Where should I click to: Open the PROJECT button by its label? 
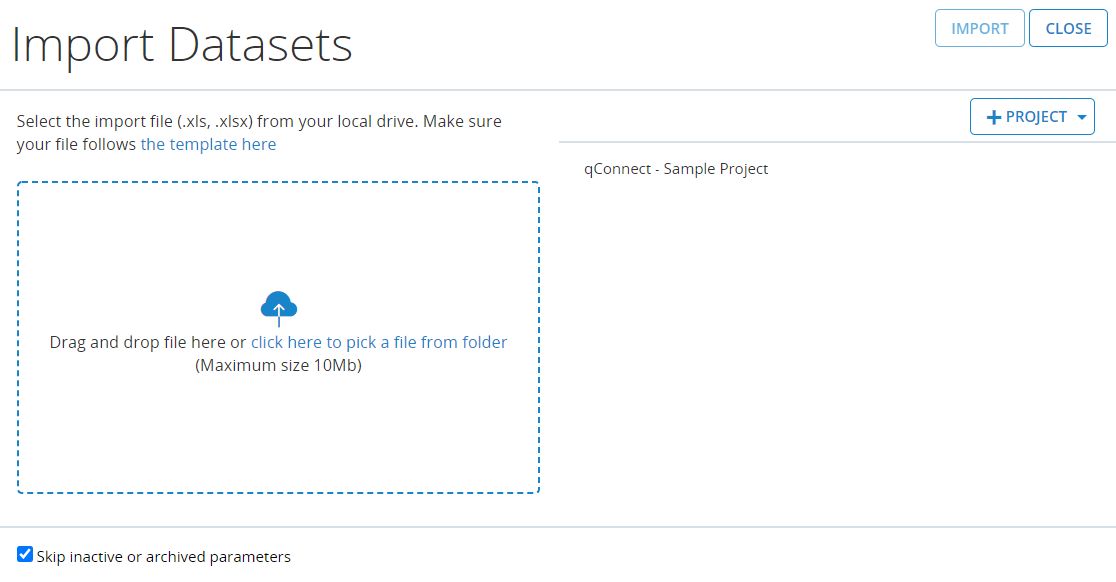coord(1036,117)
